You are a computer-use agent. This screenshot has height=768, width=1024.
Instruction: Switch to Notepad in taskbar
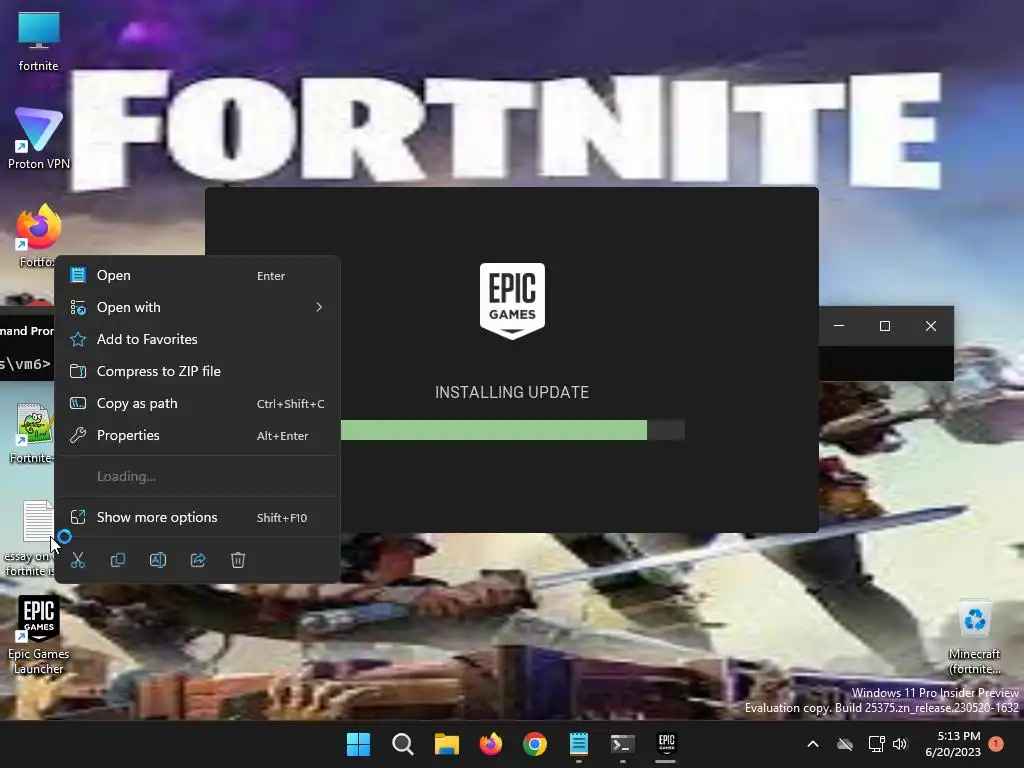coord(579,744)
